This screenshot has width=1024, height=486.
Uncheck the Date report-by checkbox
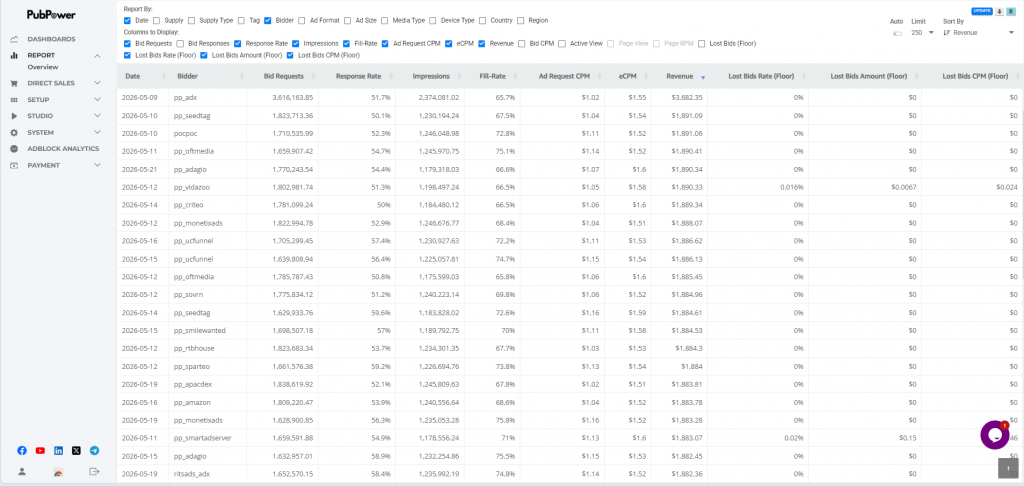(127, 20)
